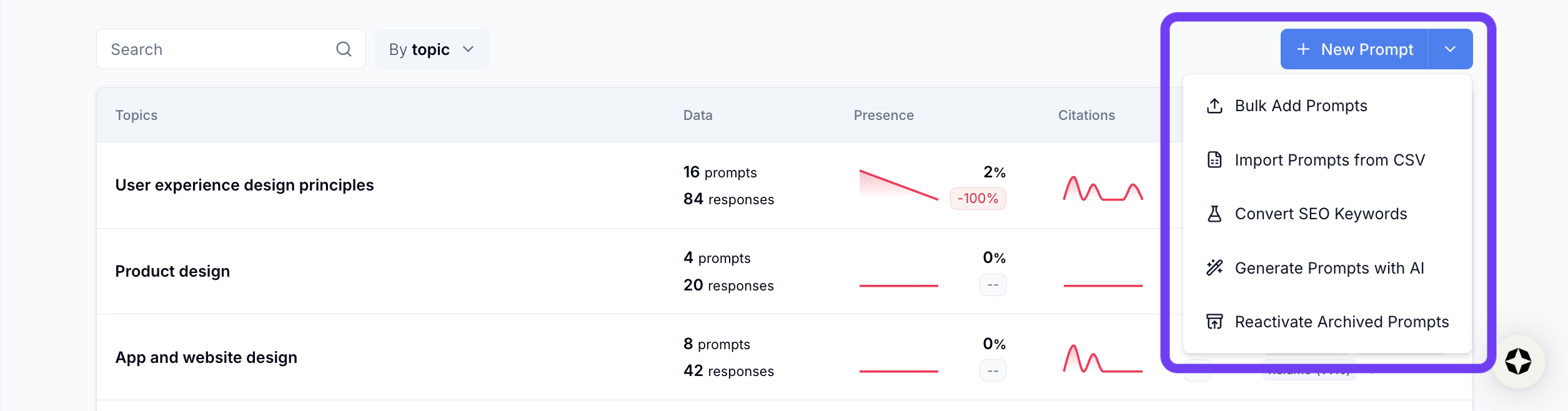Click the plus icon in New Prompt

pyautogui.click(x=1303, y=49)
